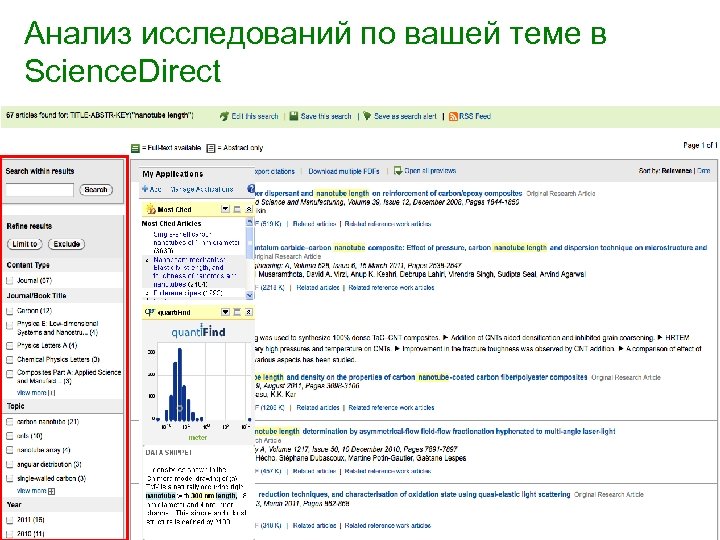
Task: Click the Search button
Action: click(x=96, y=190)
